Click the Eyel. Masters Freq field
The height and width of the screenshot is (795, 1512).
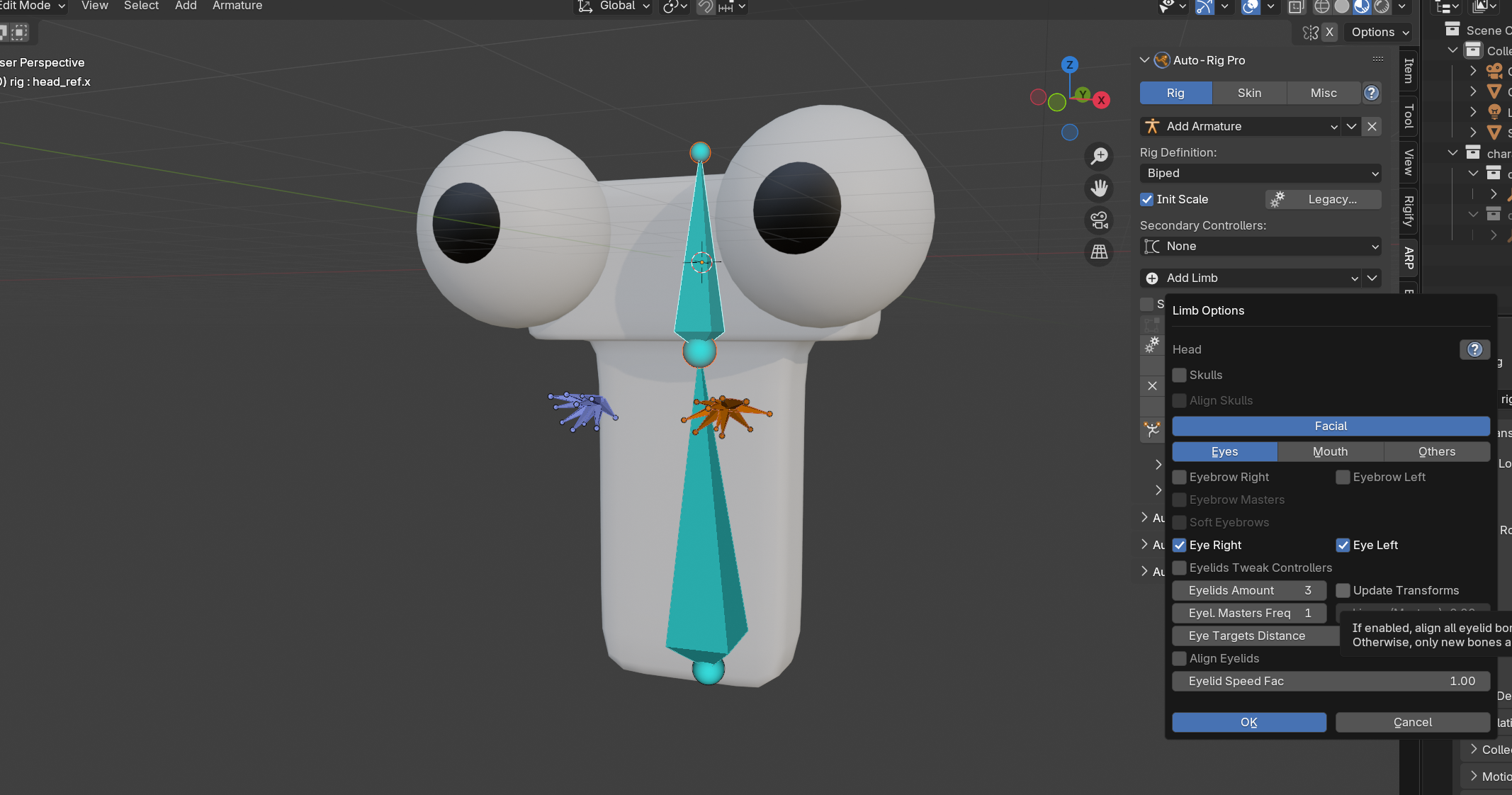tap(1248, 613)
